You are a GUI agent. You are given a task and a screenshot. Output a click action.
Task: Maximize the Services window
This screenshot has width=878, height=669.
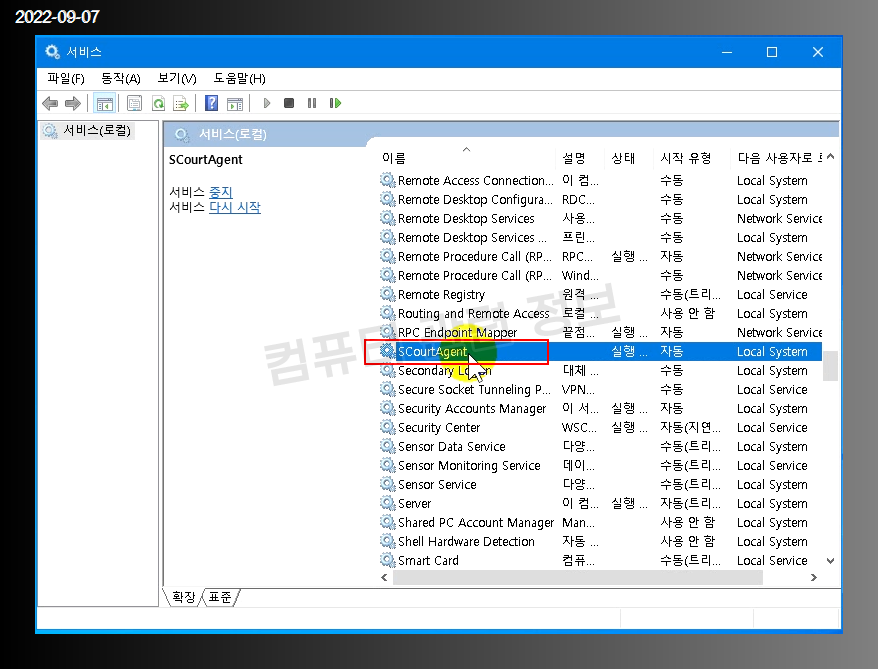pyautogui.click(x=772, y=52)
